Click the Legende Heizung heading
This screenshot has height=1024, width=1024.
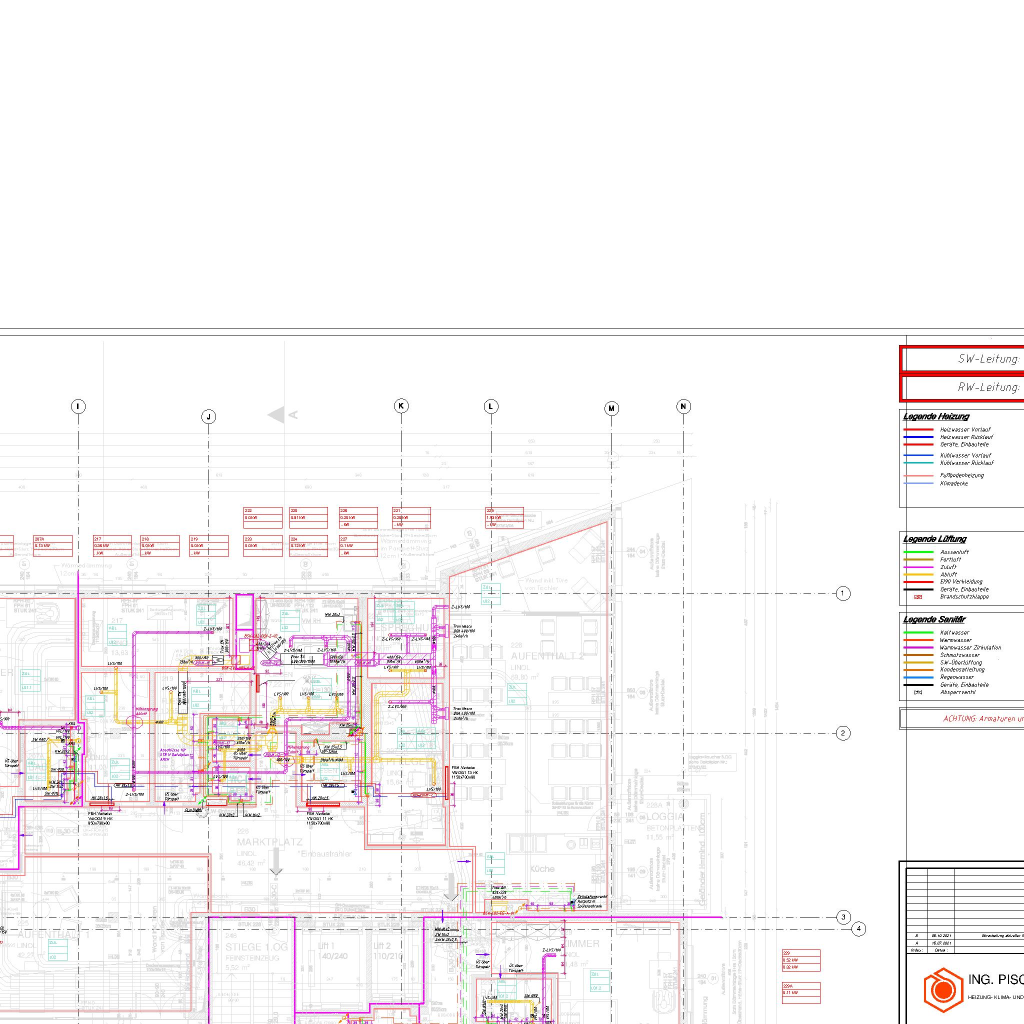936,416
